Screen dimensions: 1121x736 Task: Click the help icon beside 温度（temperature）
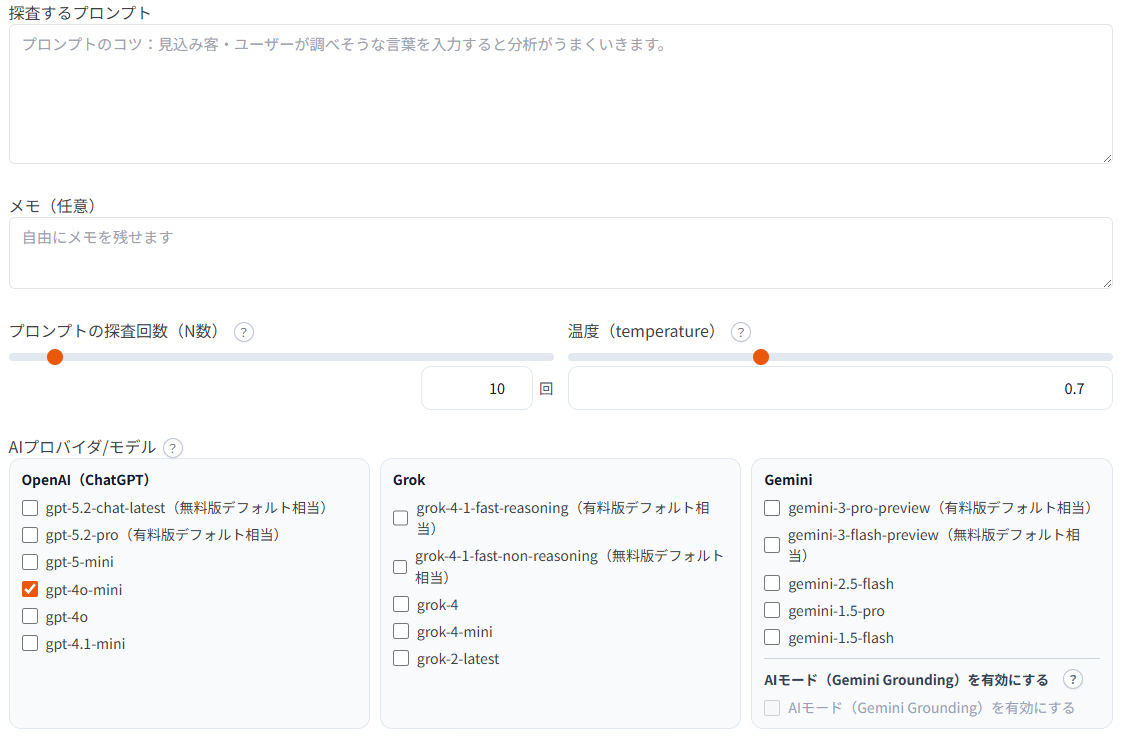[741, 332]
